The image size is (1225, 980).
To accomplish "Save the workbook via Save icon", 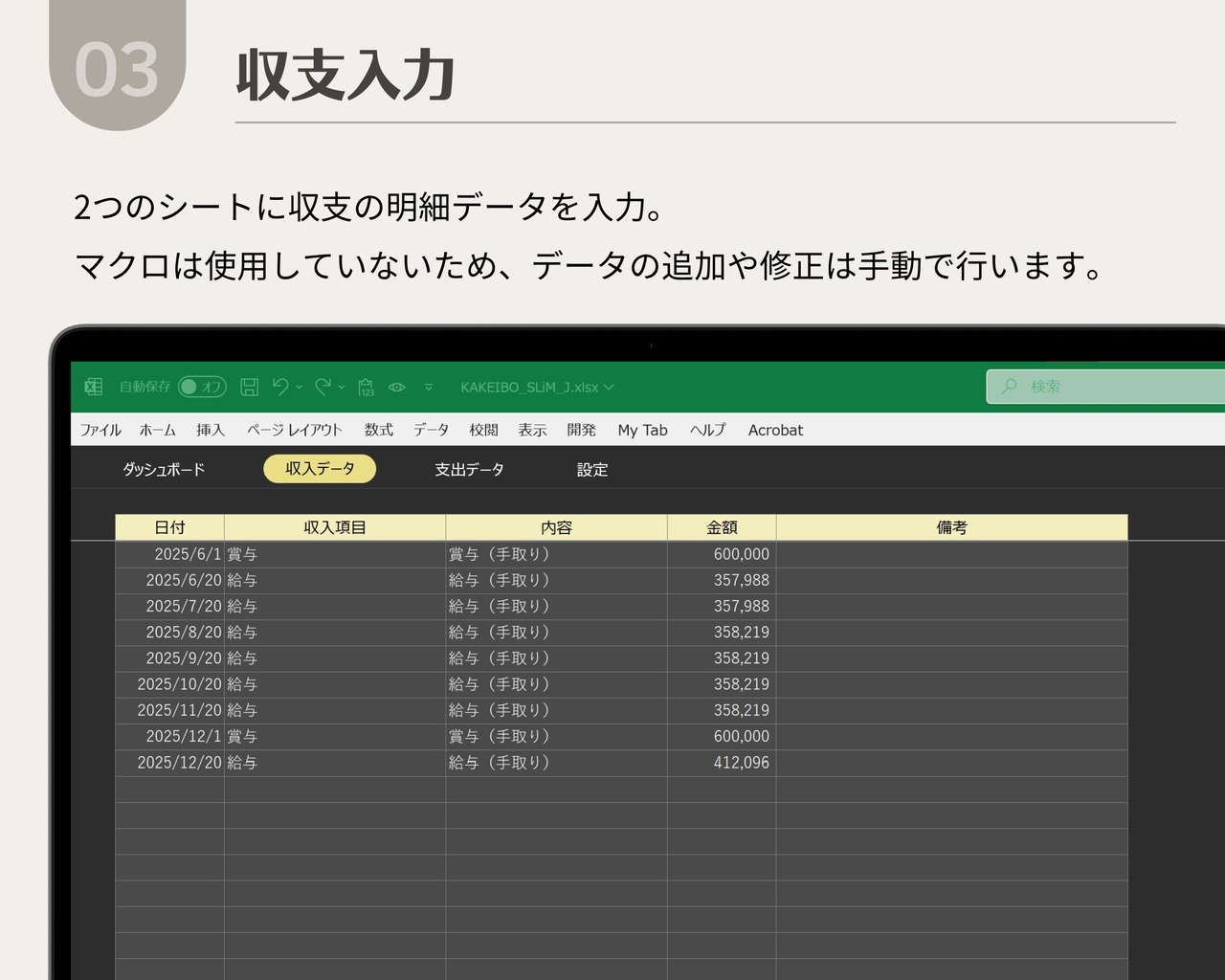I will [249, 387].
